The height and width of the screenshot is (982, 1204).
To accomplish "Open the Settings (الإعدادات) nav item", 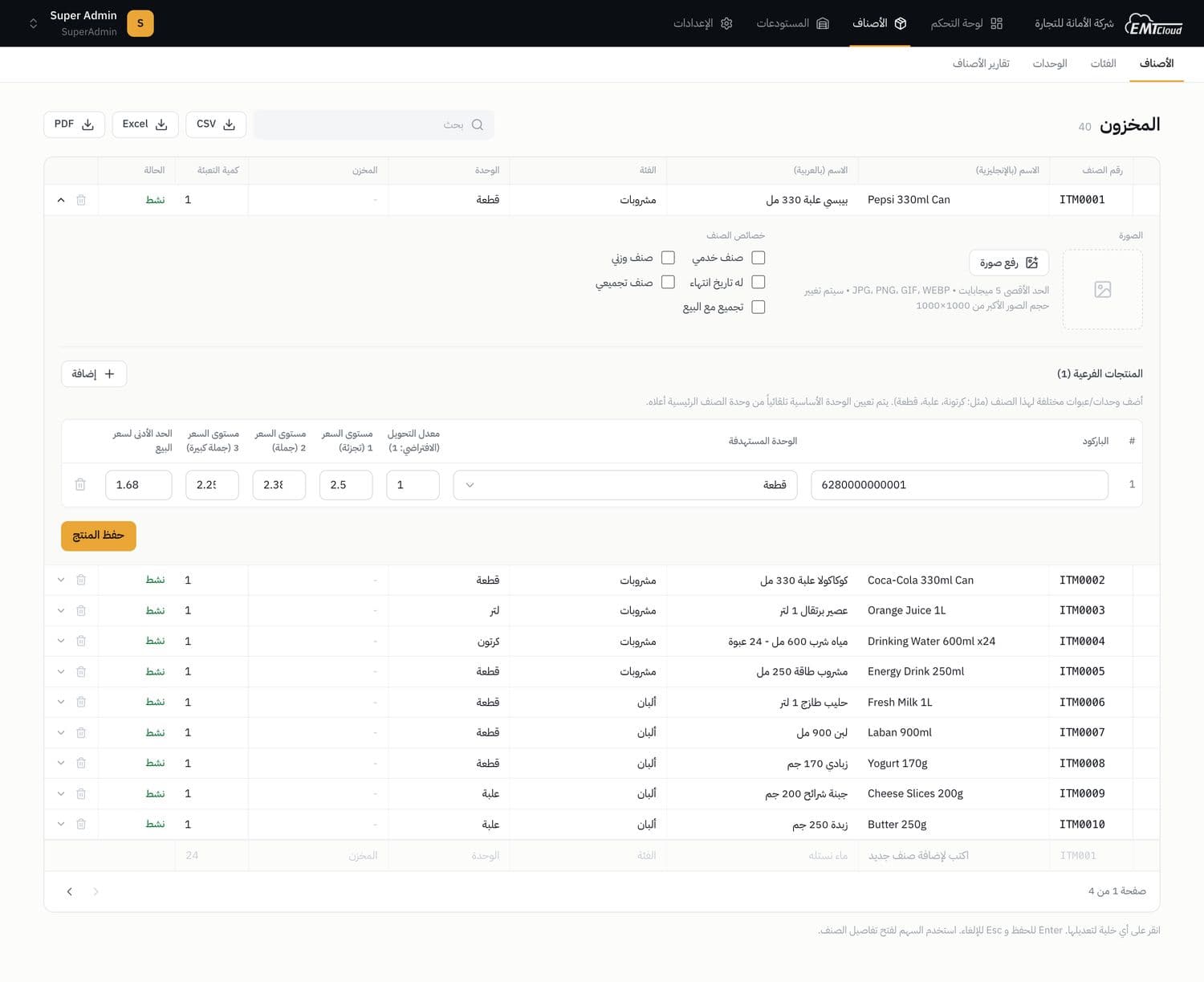I will click(x=702, y=23).
